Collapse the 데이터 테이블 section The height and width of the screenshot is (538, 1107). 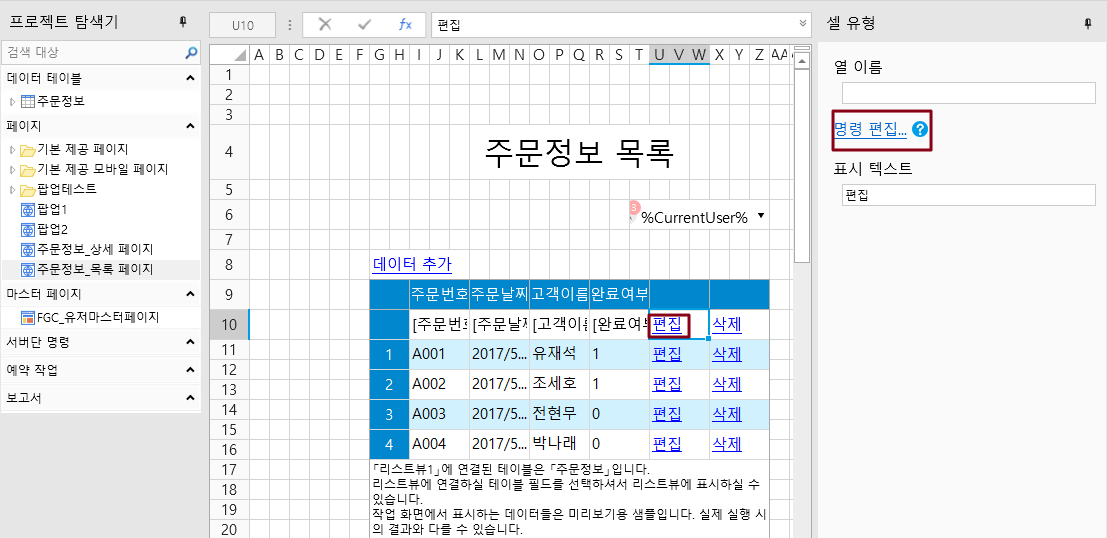point(190,77)
